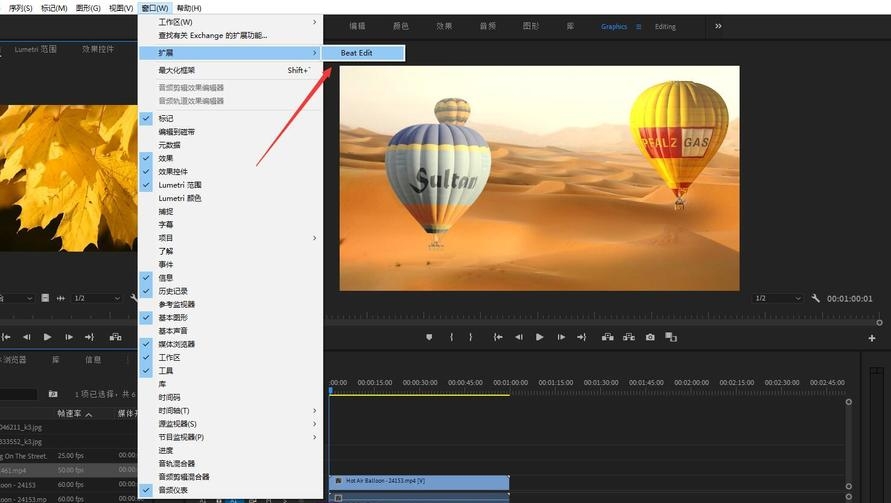The height and width of the screenshot is (503, 891).
Task: Play the Source monitor clip
Action: (48, 337)
